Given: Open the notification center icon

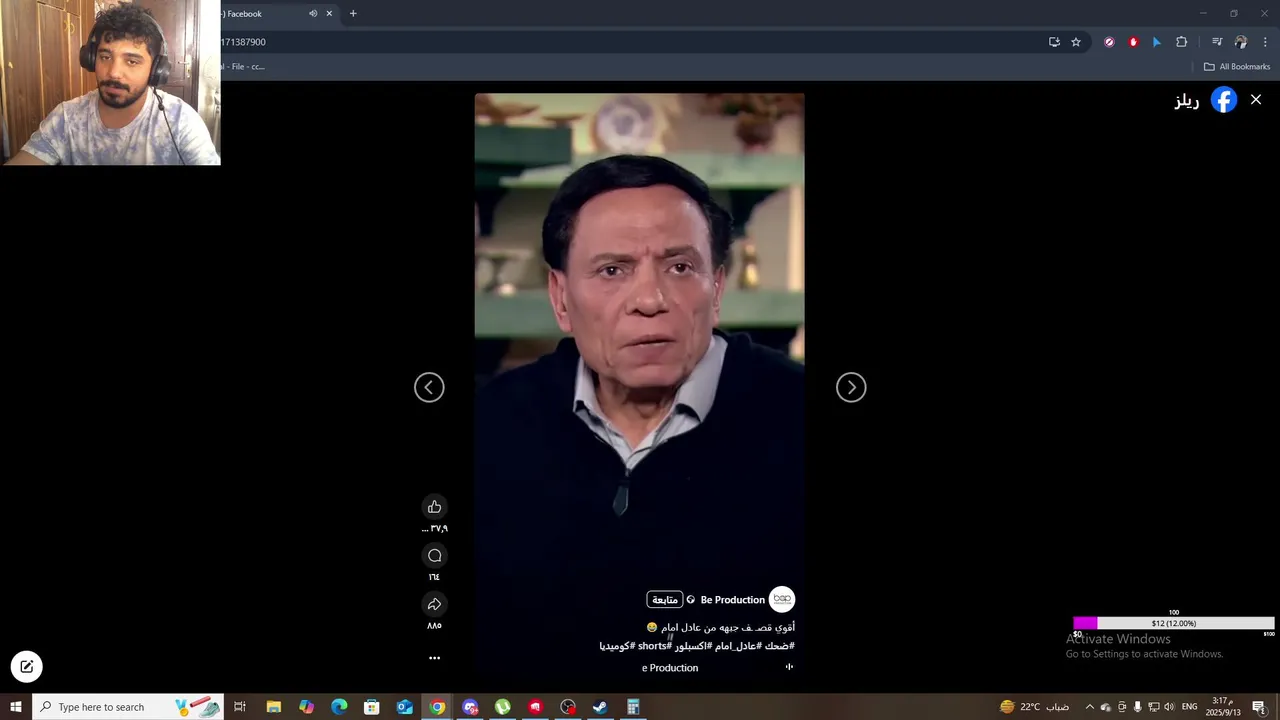Looking at the screenshot, I should [1259, 707].
